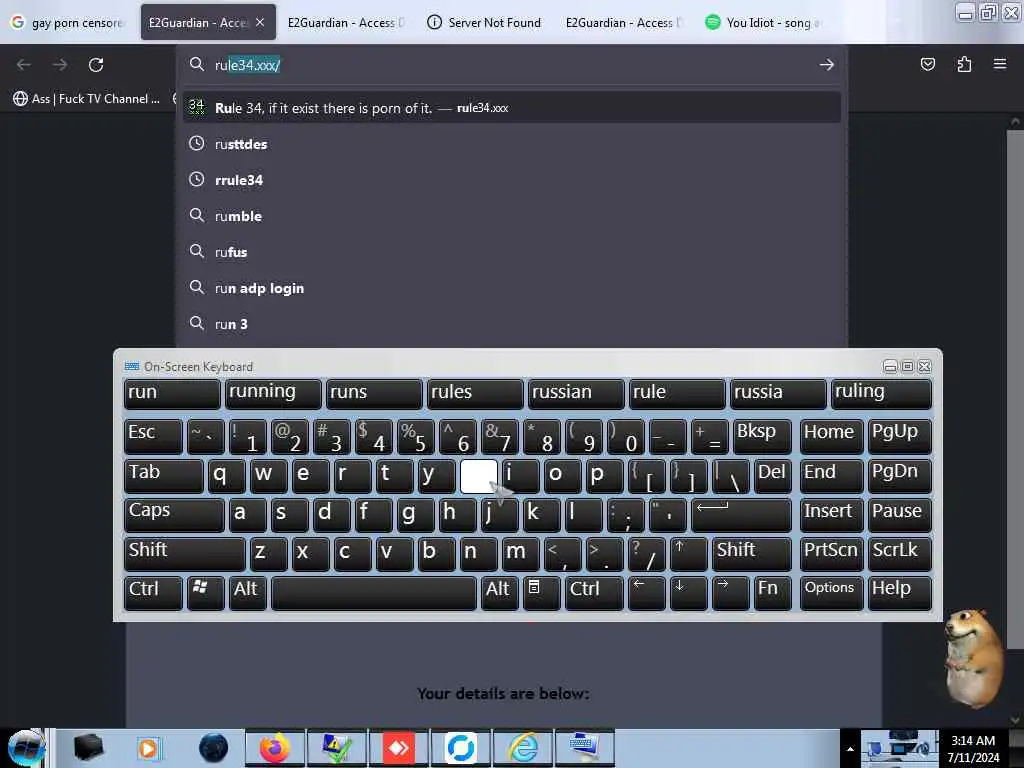Tap the Windows logo key on keyboard
The width and height of the screenshot is (1024, 768).
(205, 593)
